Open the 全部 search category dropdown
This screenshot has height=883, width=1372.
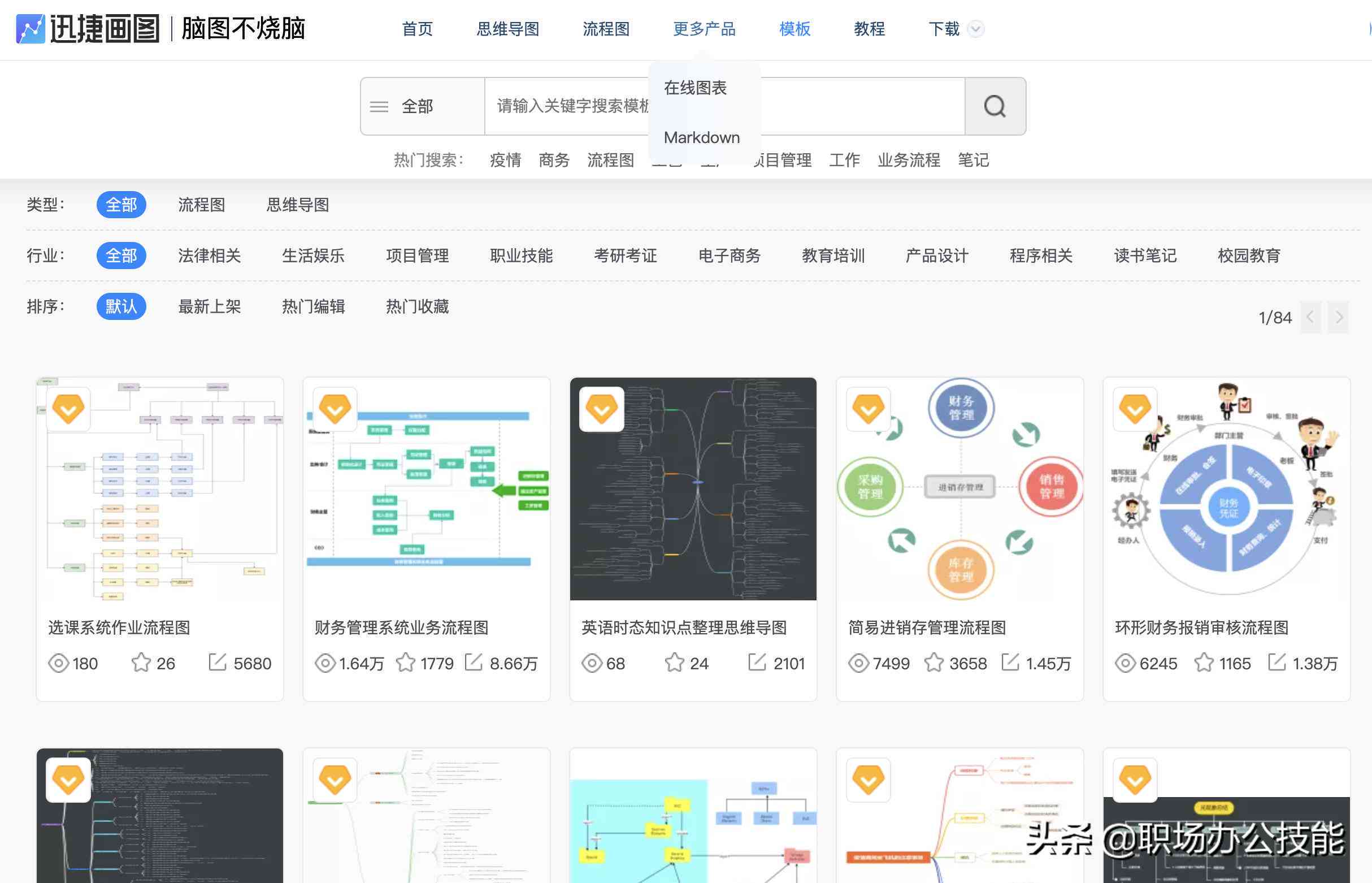(422, 106)
